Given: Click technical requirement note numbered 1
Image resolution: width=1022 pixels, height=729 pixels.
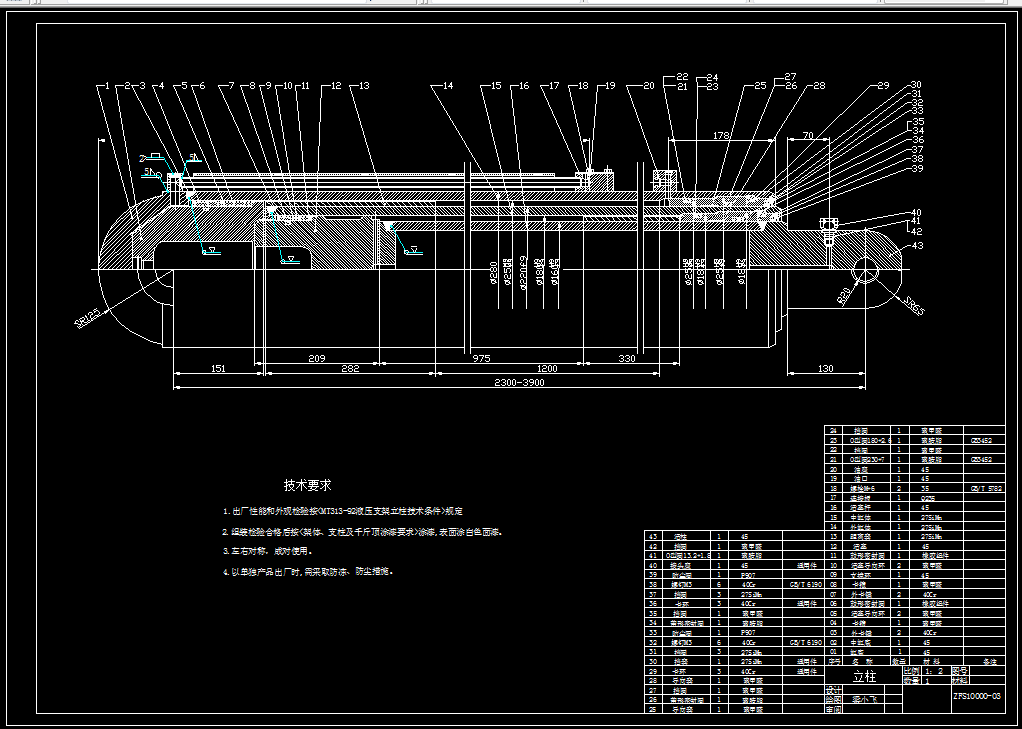Looking at the screenshot, I should point(343,511).
